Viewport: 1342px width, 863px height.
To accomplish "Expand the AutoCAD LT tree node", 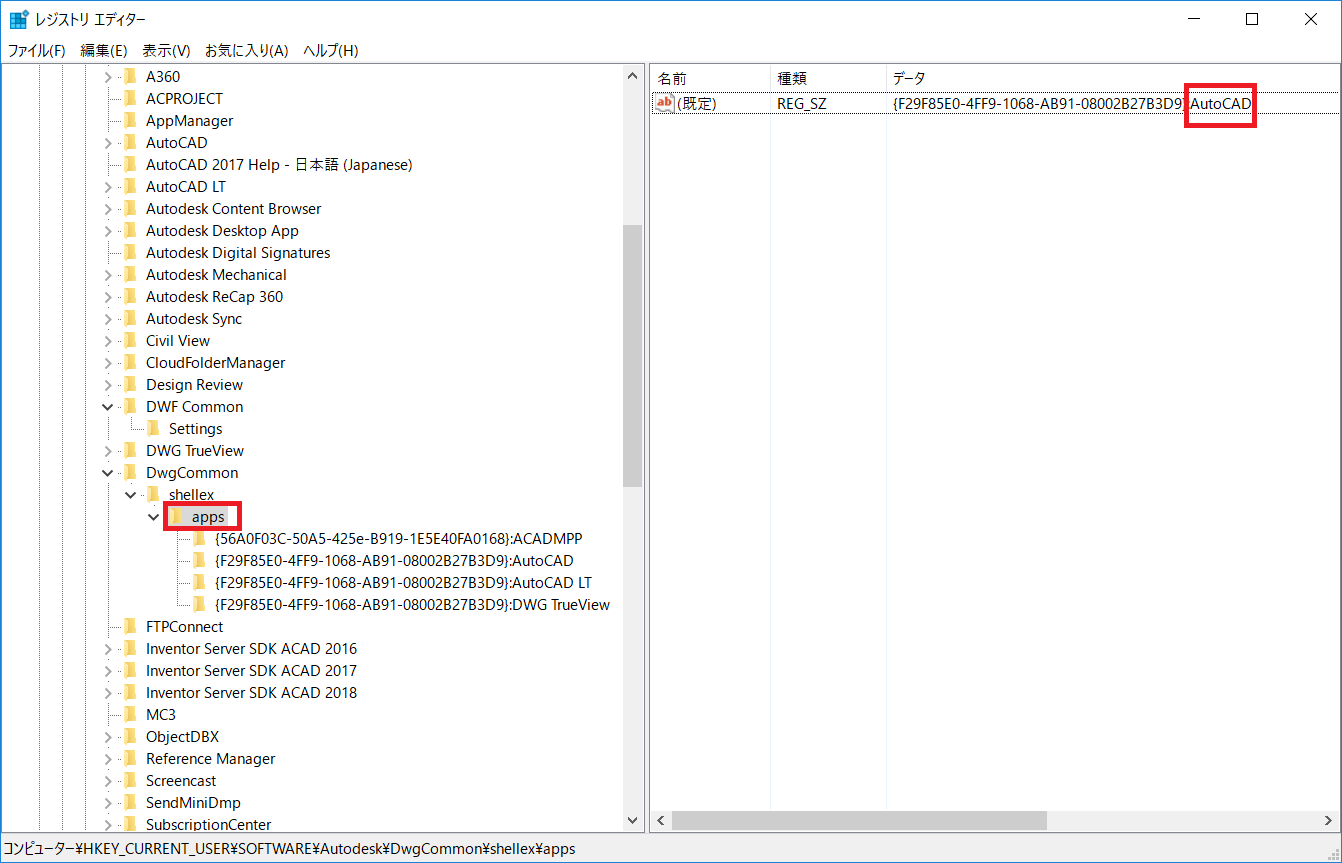I will (x=108, y=186).
